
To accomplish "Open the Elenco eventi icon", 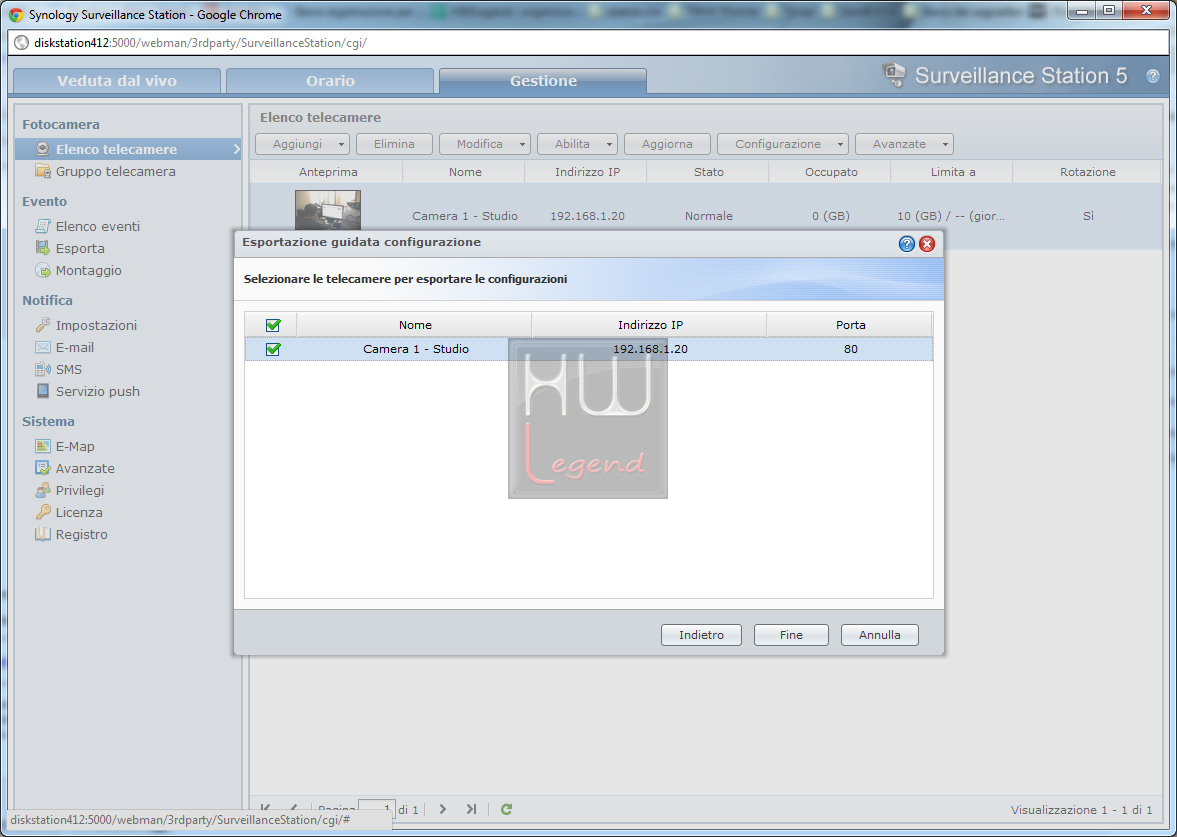I will click(44, 226).
